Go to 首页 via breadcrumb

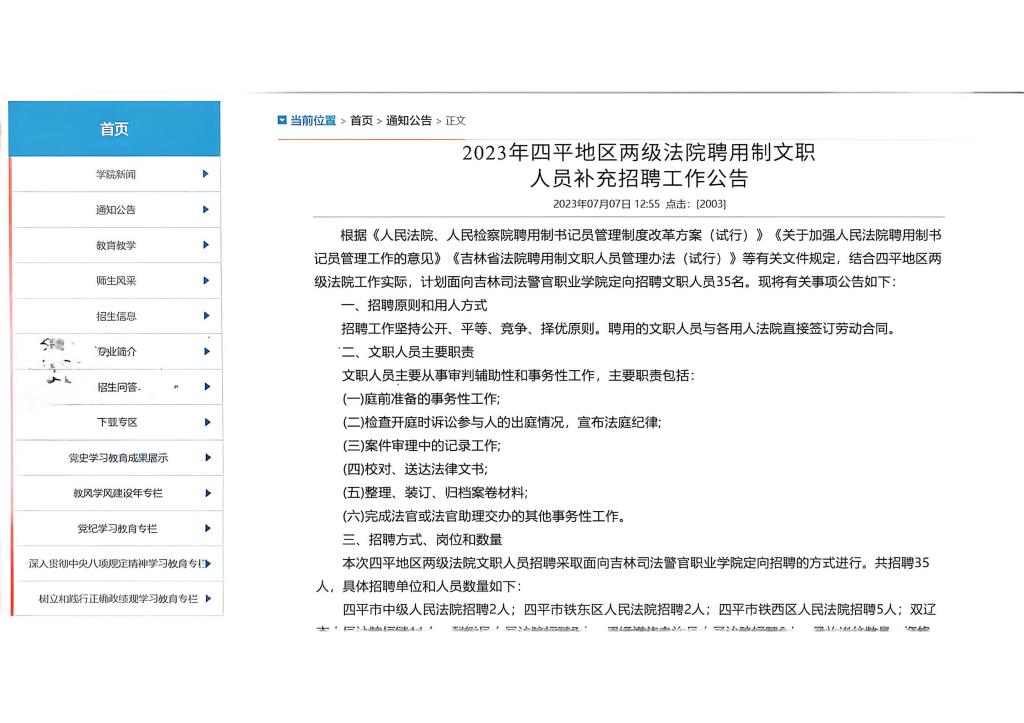click(x=361, y=120)
